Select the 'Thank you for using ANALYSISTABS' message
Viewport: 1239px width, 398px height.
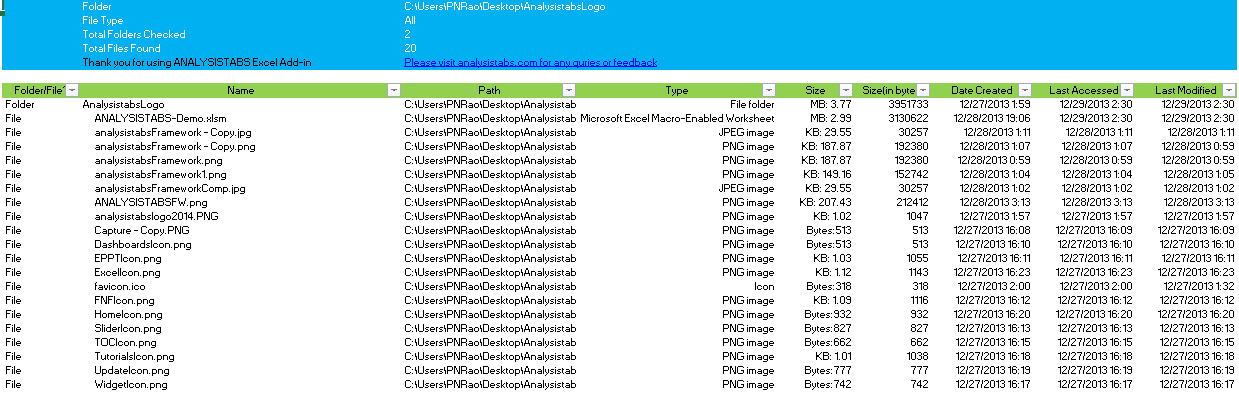coord(197,62)
